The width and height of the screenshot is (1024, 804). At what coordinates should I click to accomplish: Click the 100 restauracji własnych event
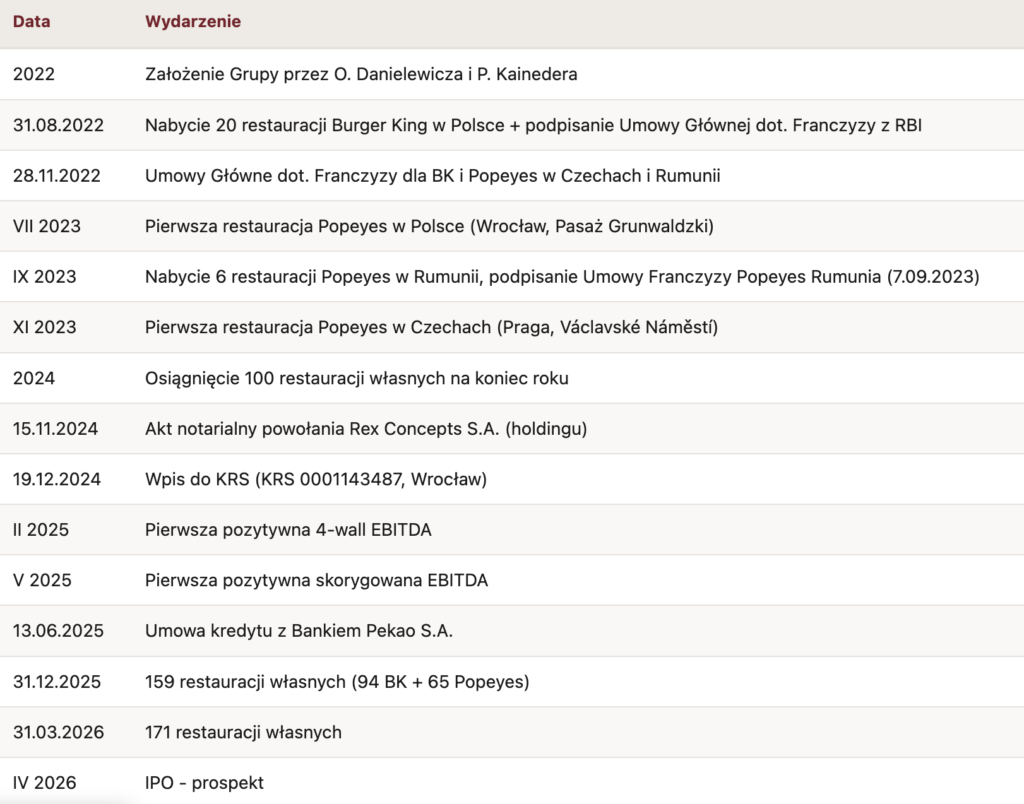click(x=357, y=378)
